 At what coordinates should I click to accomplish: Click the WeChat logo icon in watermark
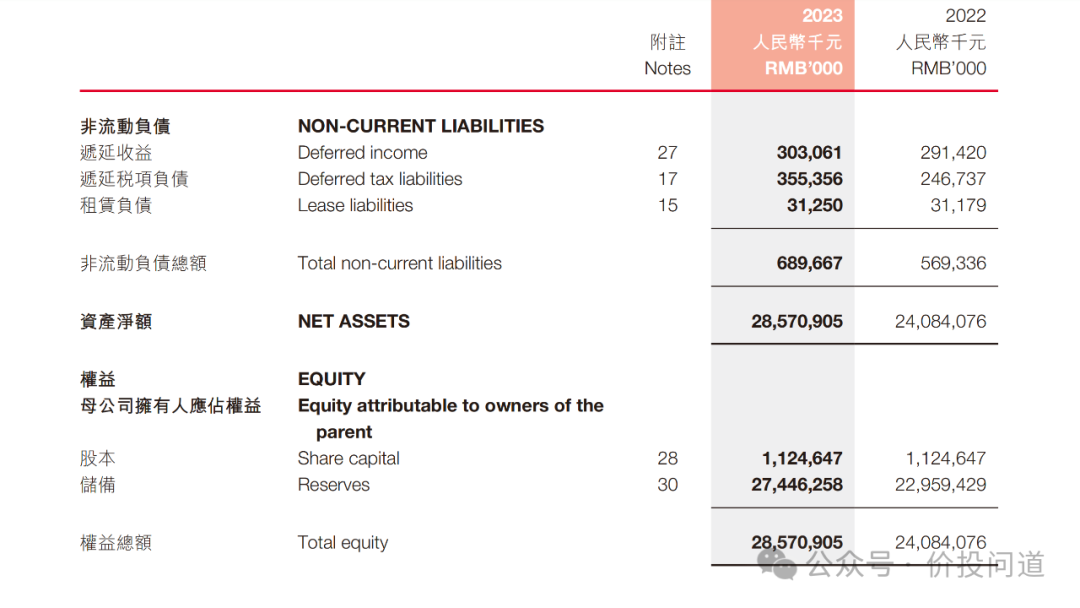tap(777, 563)
